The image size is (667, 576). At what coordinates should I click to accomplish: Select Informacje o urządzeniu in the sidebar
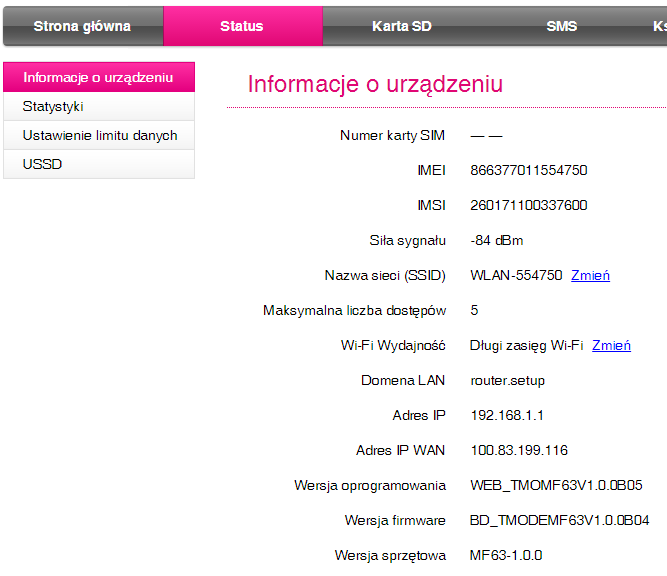point(98,77)
